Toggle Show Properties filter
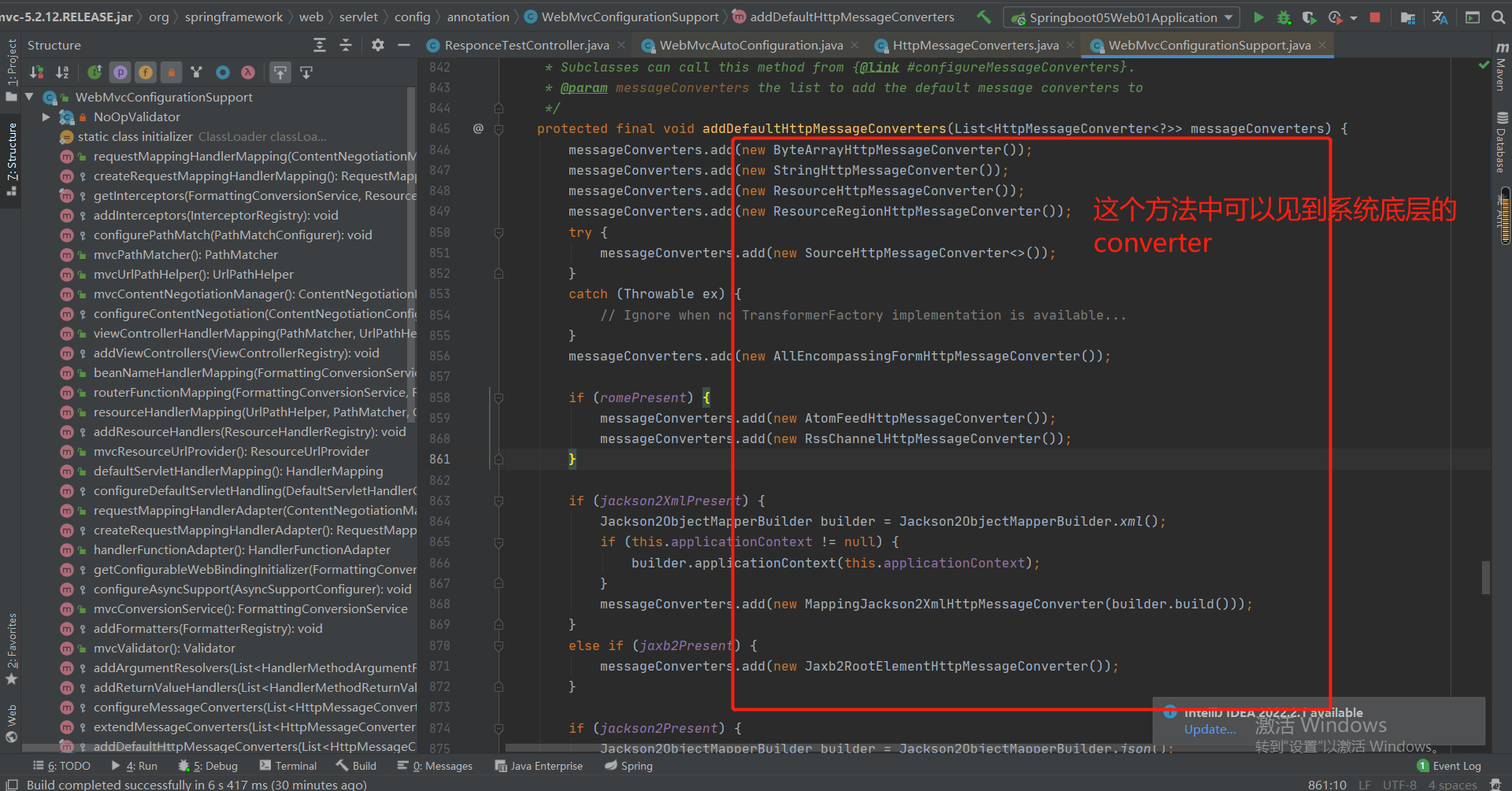The image size is (1512, 791). (x=120, y=72)
